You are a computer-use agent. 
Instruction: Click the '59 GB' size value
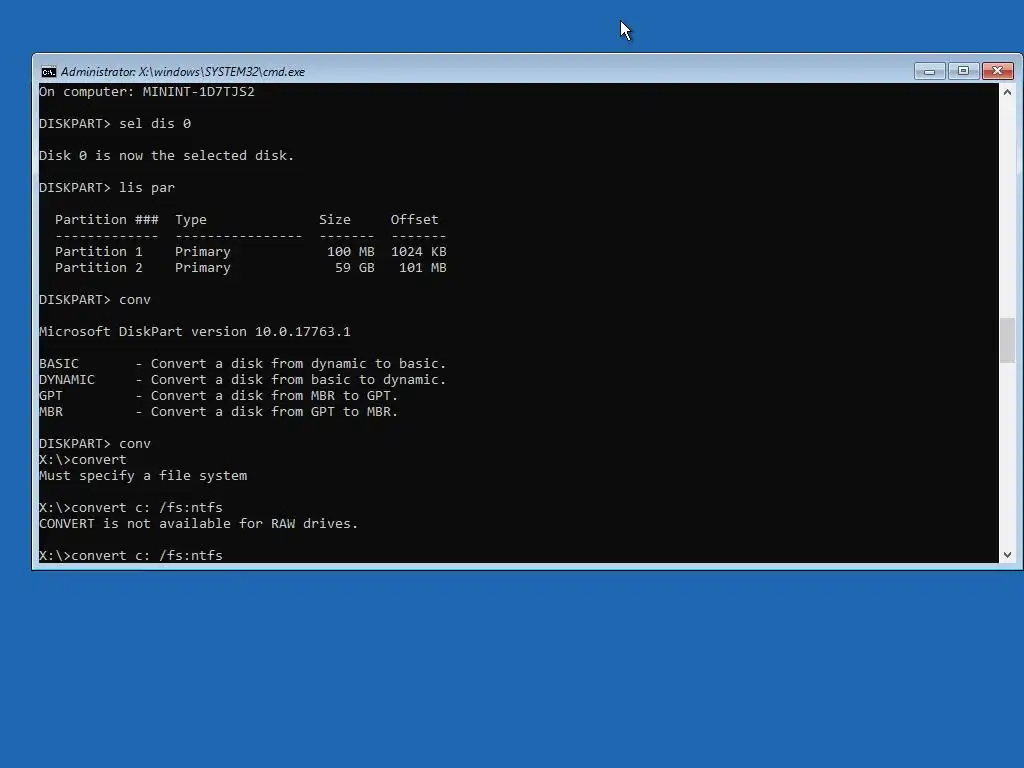click(355, 268)
